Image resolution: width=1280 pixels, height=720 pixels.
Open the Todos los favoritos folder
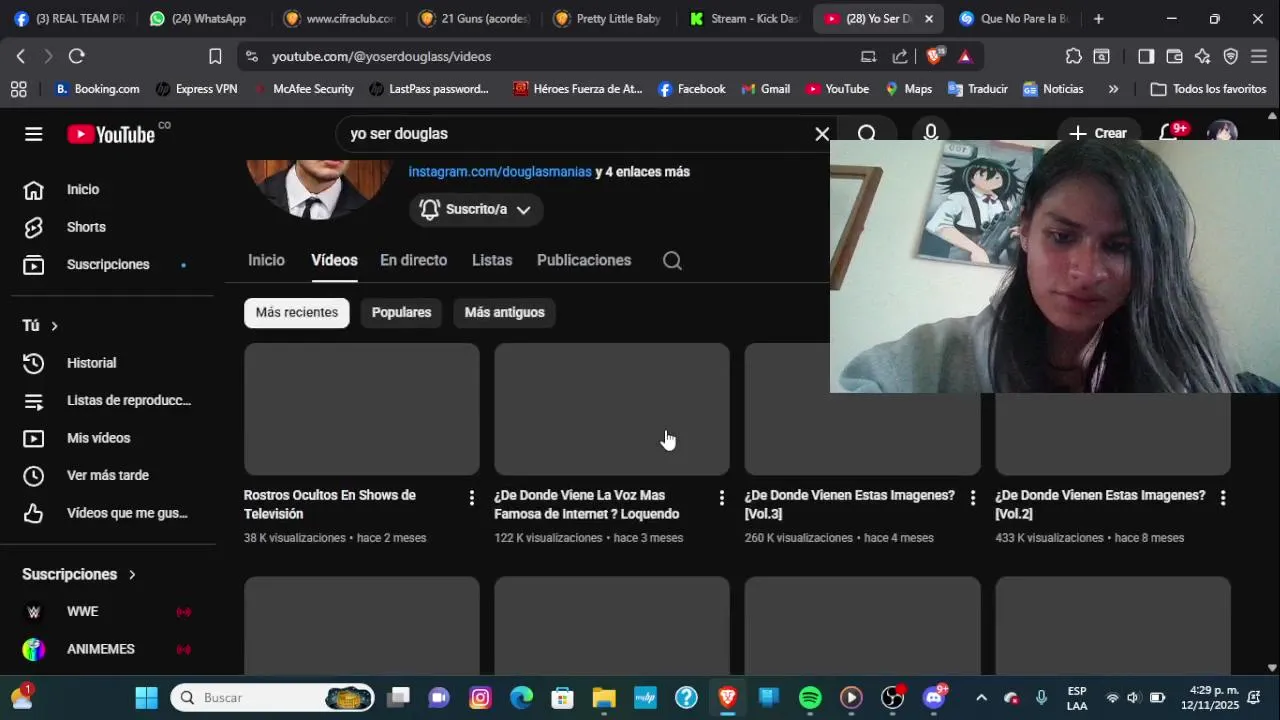pos(1208,89)
